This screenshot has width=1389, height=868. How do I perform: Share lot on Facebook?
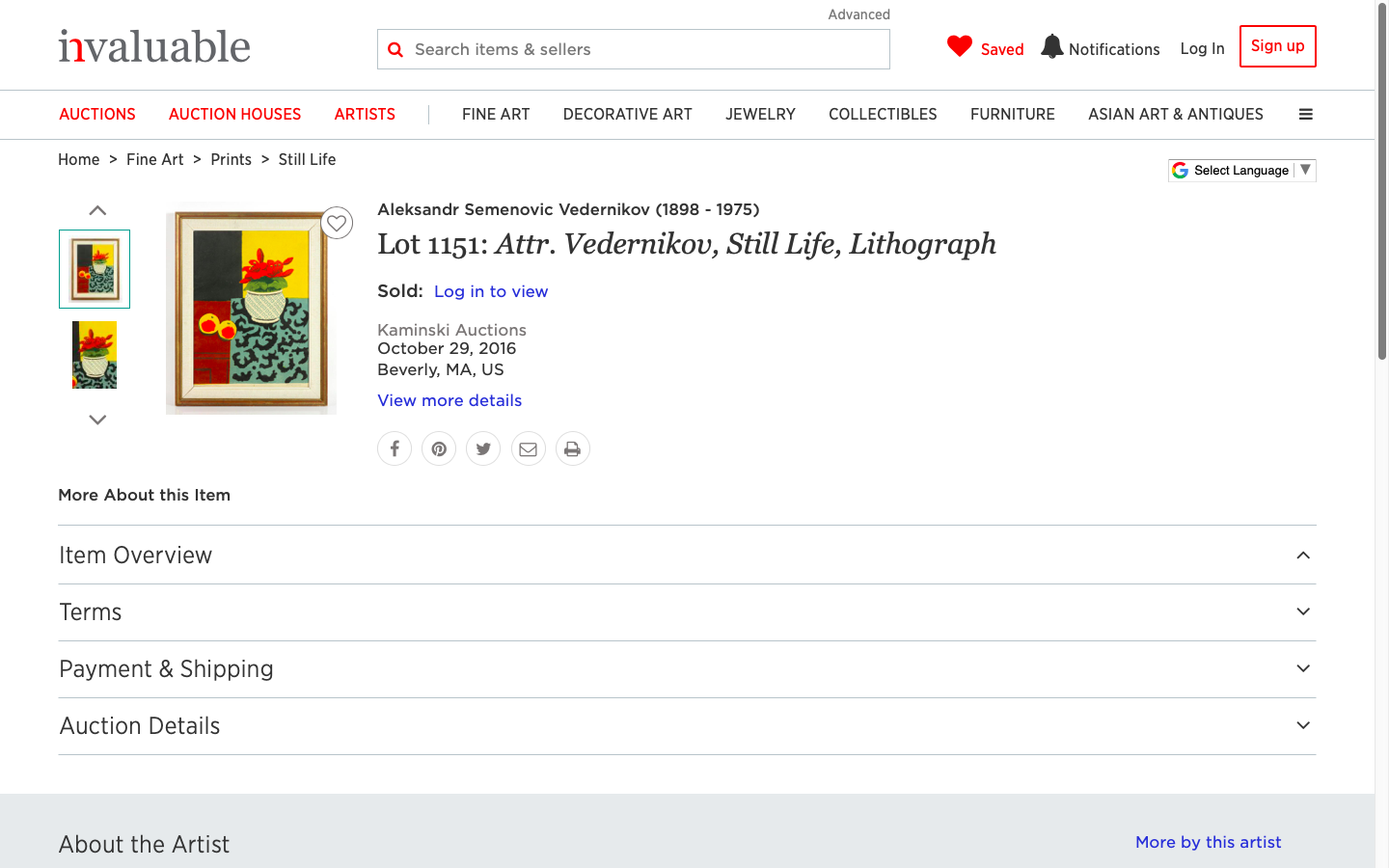pyautogui.click(x=395, y=448)
